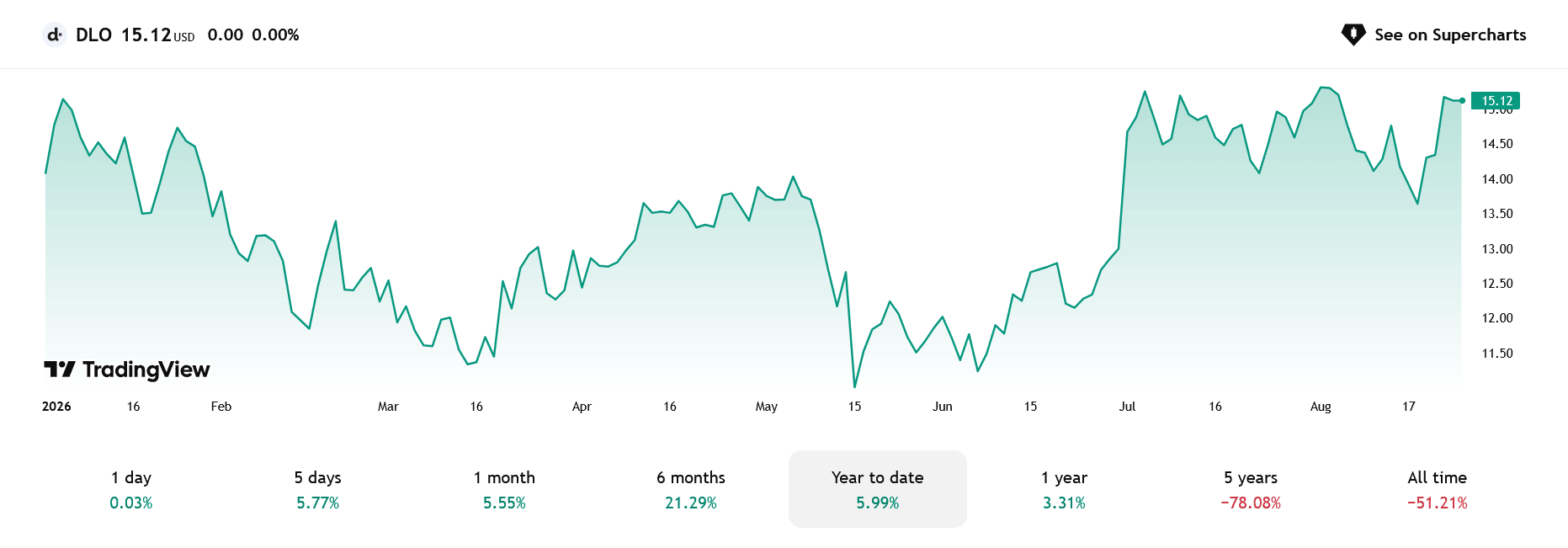Screen dimensions: 1568x548
Task: Select the Year to date range
Action: coord(878,489)
